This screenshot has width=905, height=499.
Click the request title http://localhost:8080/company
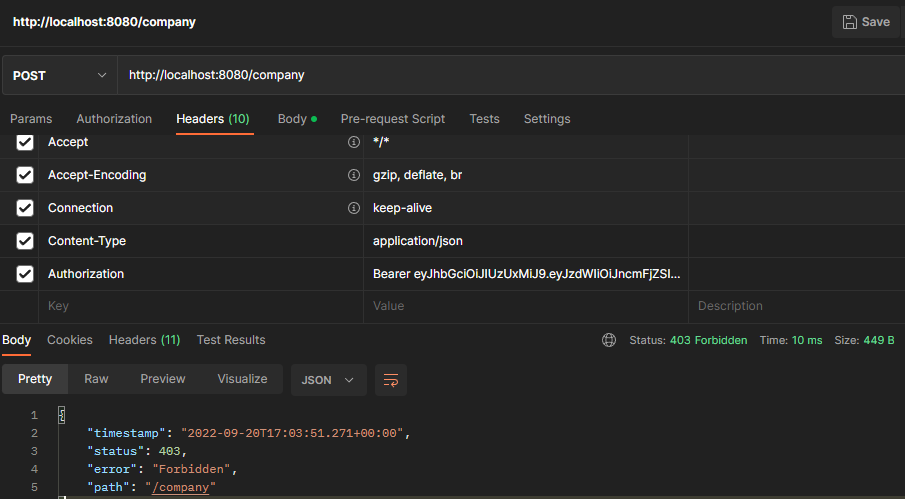104,22
